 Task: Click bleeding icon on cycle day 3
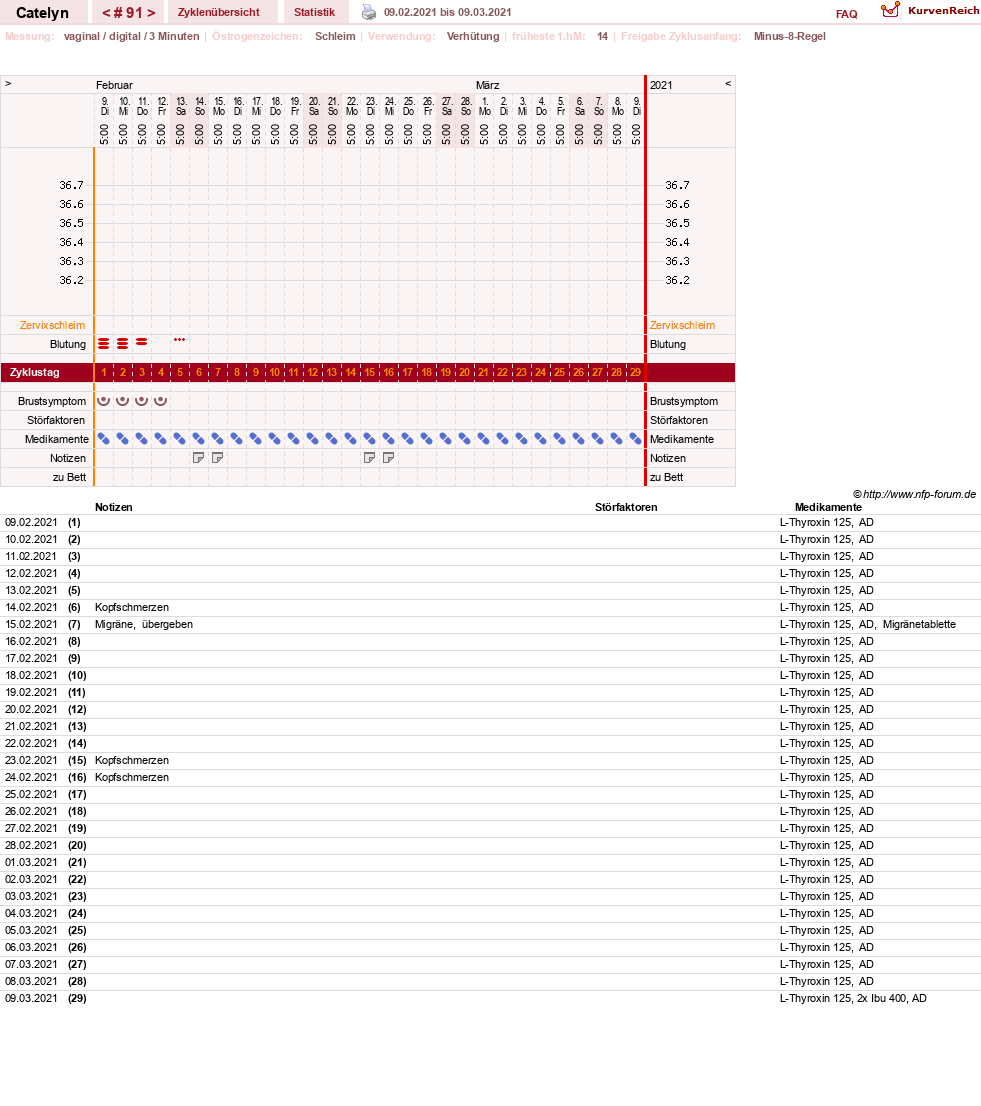coord(142,341)
